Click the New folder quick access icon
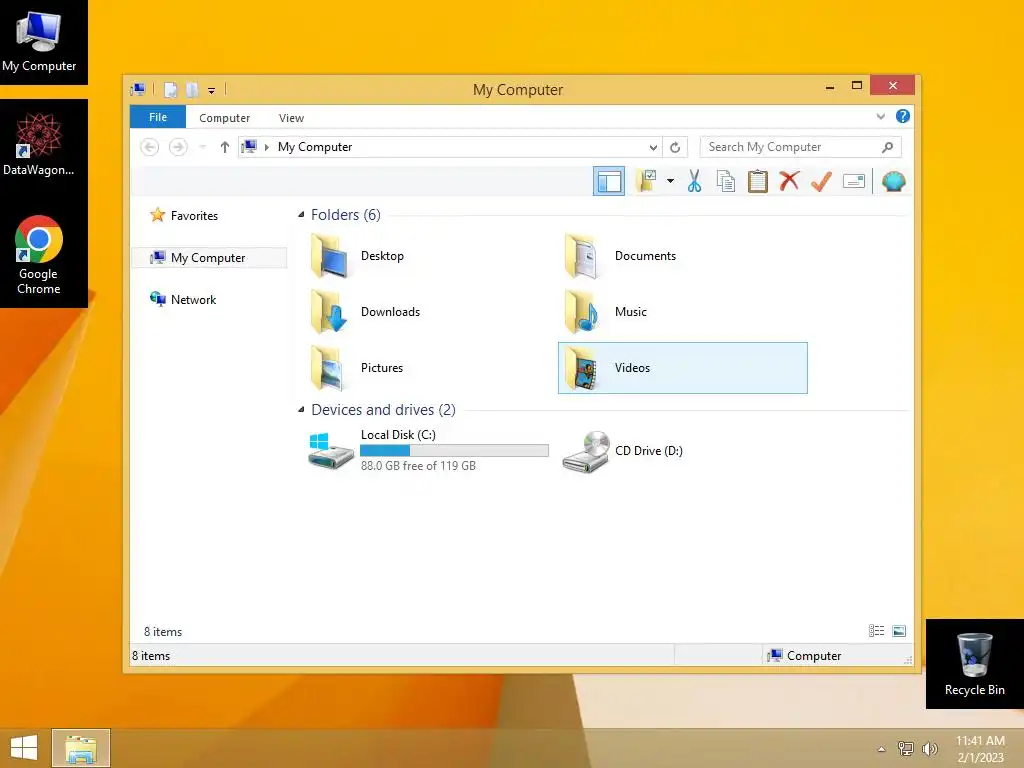1024x768 pixels. (192, 89)
